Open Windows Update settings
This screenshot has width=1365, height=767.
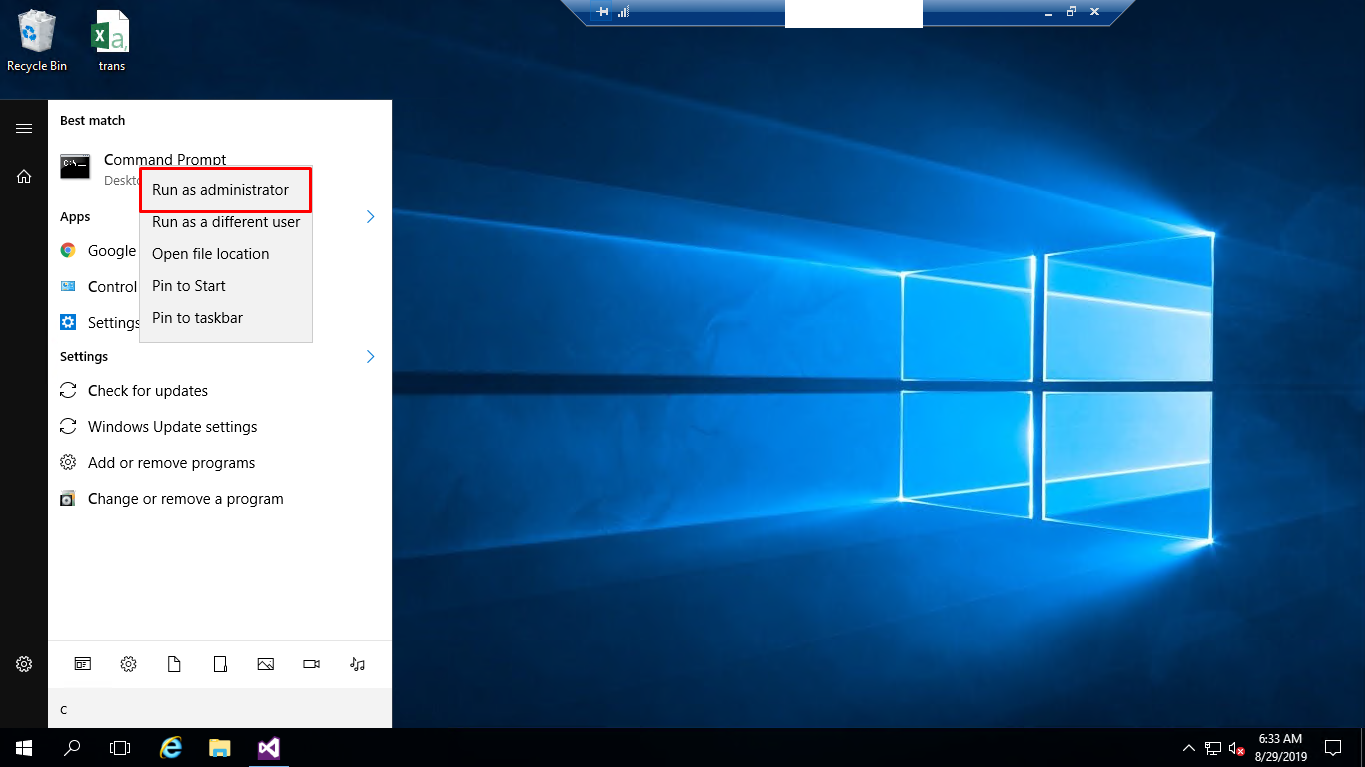(220, 427)
